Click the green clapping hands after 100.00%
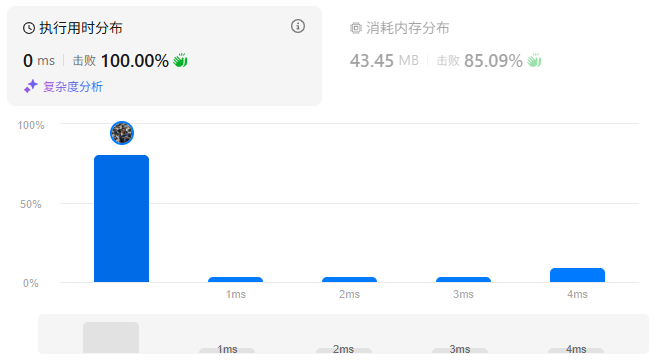Viewport: 659px width, 361px height. (x=180, y=61)
